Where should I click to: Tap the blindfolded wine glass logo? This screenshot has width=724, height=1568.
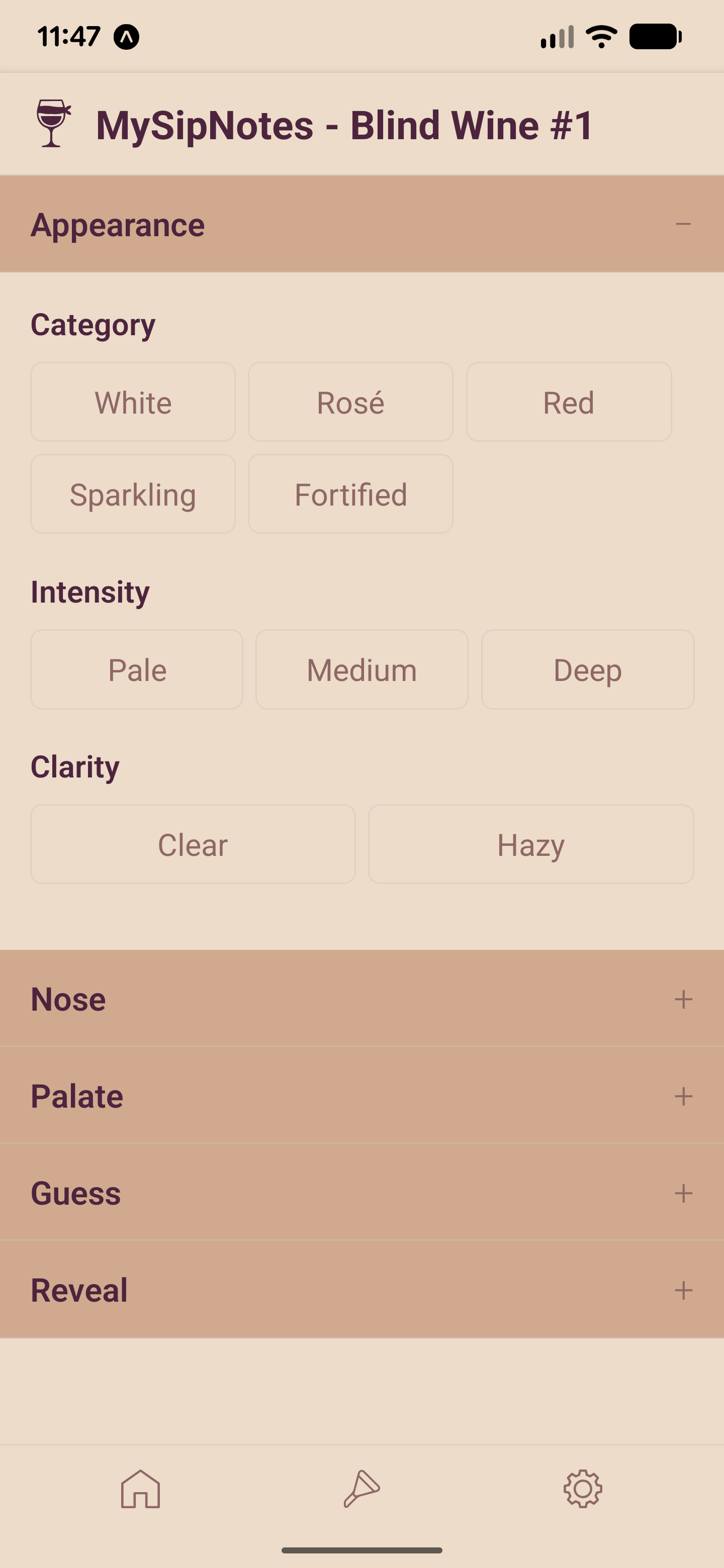coord(53,124)
